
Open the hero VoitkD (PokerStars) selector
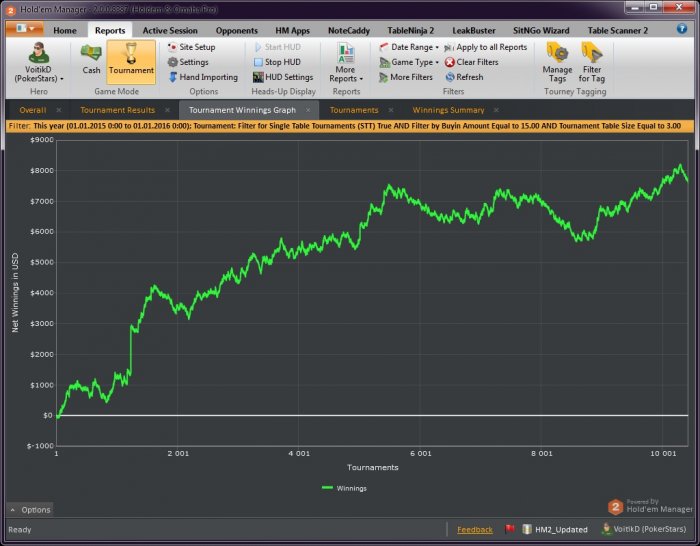coord(40,62)
